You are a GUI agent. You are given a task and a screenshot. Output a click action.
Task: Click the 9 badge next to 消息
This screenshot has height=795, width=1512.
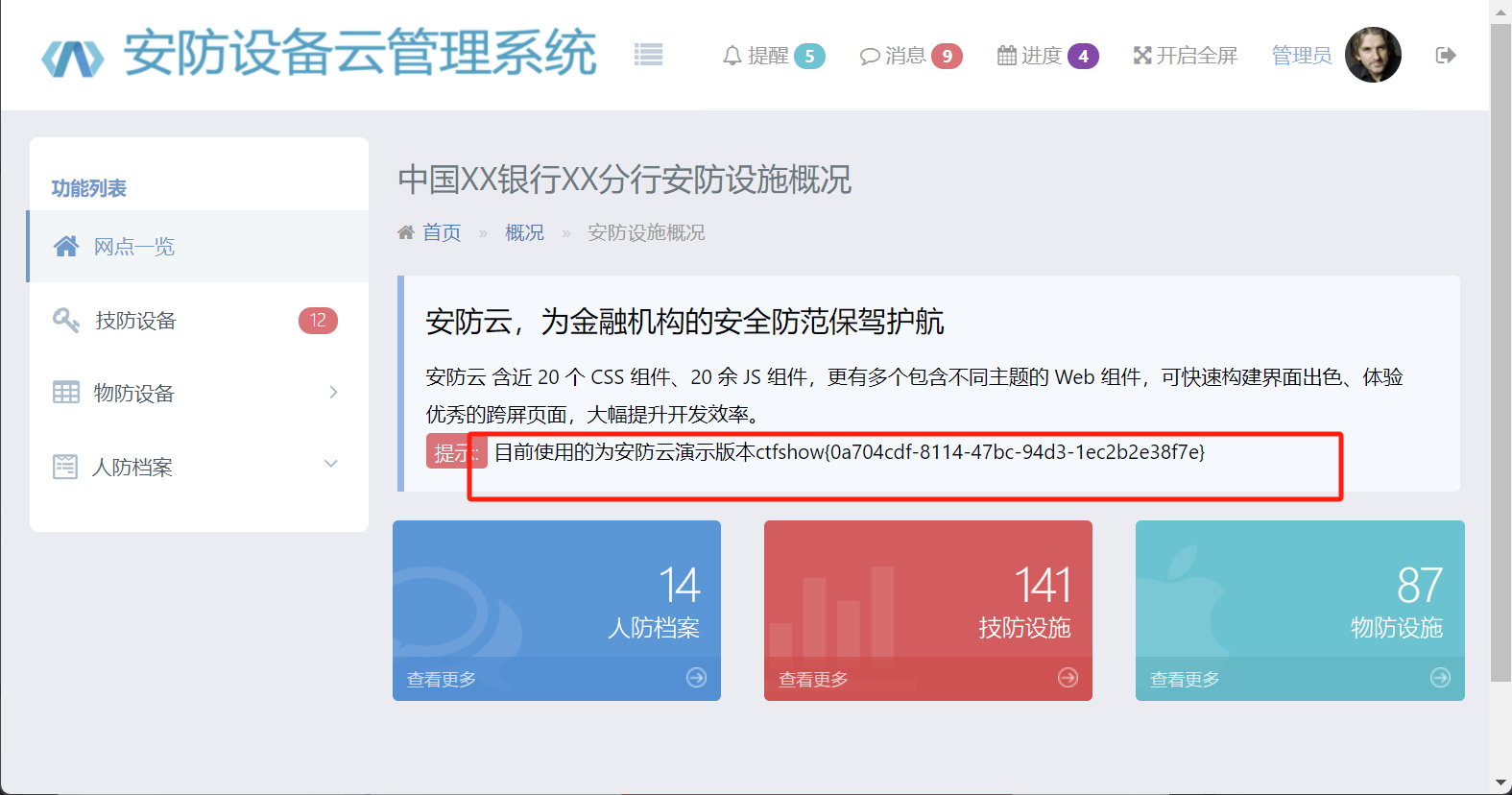pyautogui.click(x=947, y=57)
